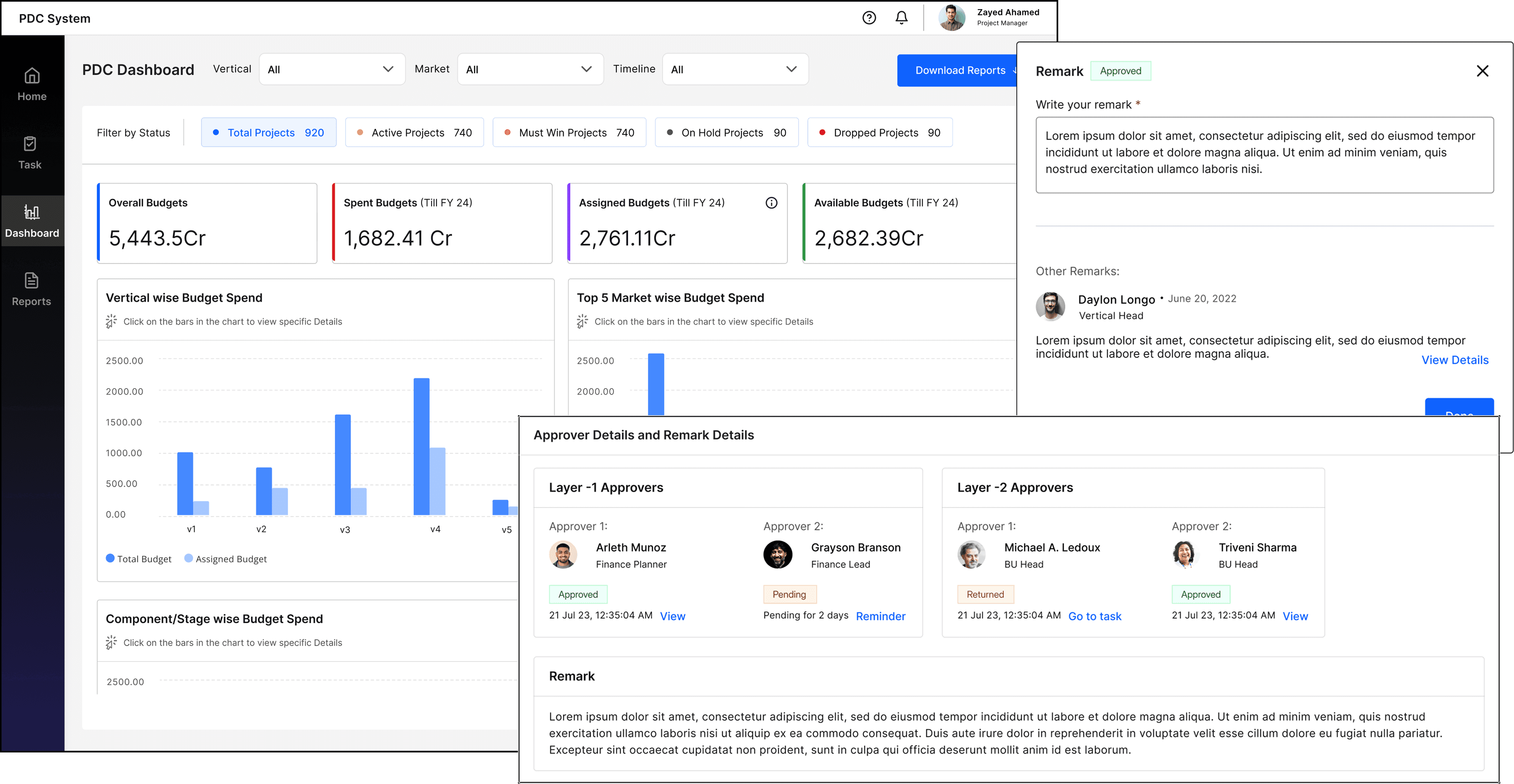
Task: Close the Remark panel
Action: point(1482,71)
